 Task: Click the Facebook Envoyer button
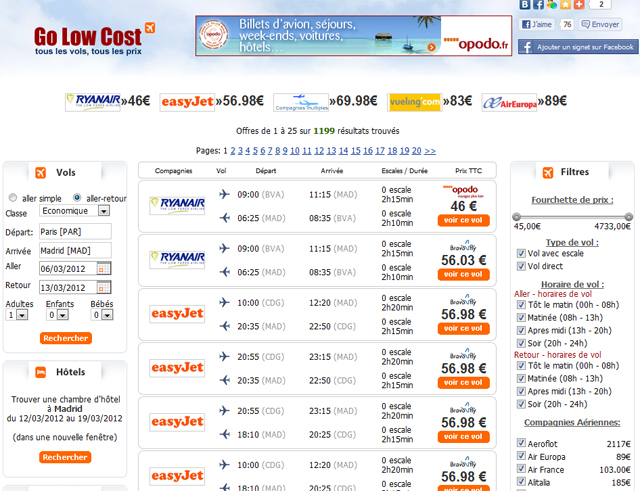tap(600, 24)
